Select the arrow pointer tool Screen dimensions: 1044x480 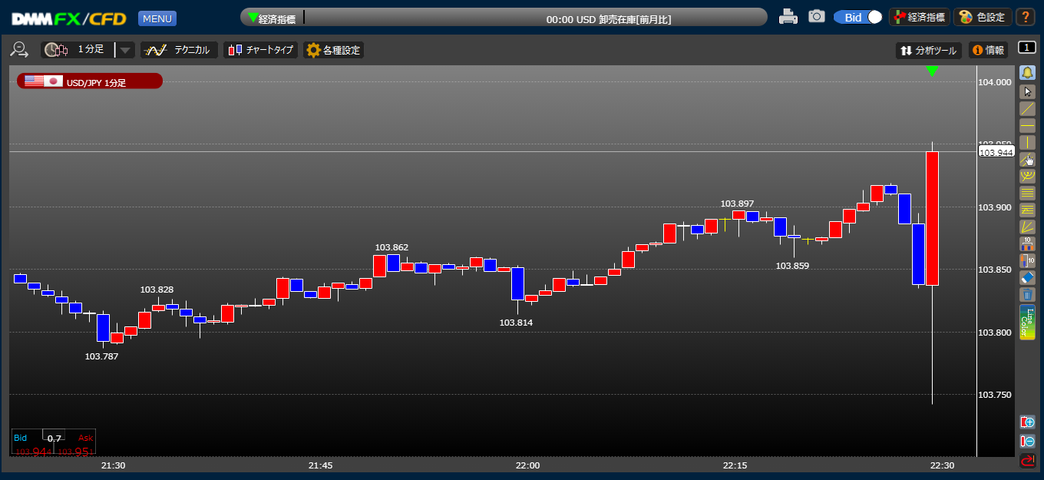1027,91
